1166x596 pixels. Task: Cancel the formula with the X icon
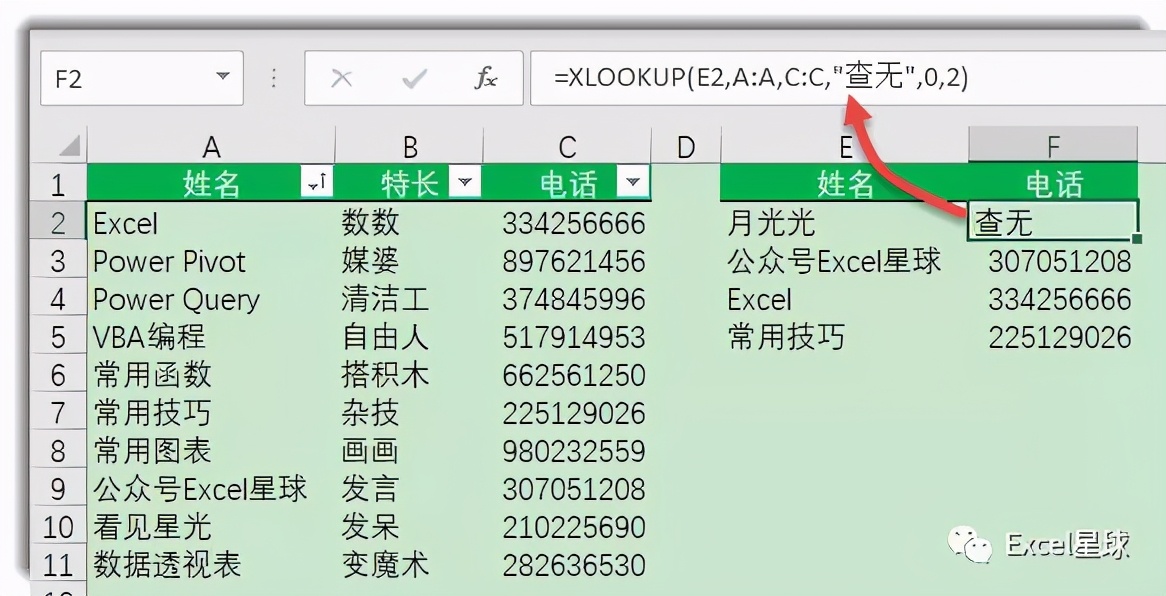pos(342,75)
